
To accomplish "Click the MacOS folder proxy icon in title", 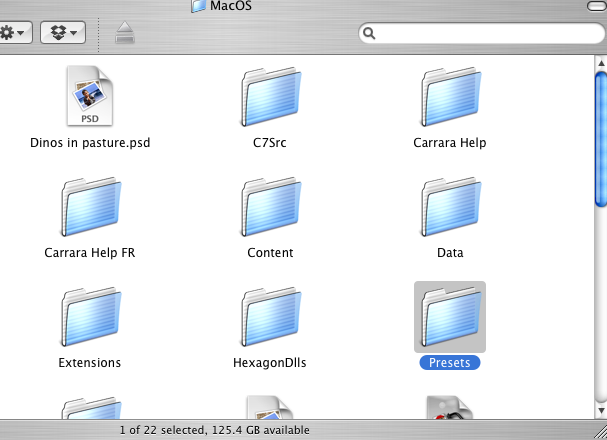I will coord(198,6).
